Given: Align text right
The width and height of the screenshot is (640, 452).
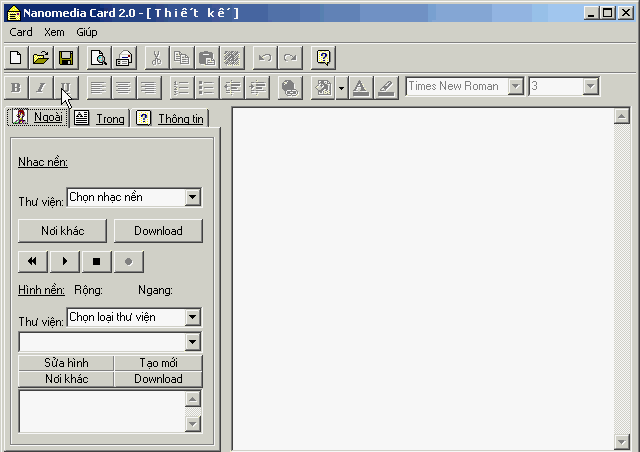Looking at the screenshot, I should [x=149, y=87].
